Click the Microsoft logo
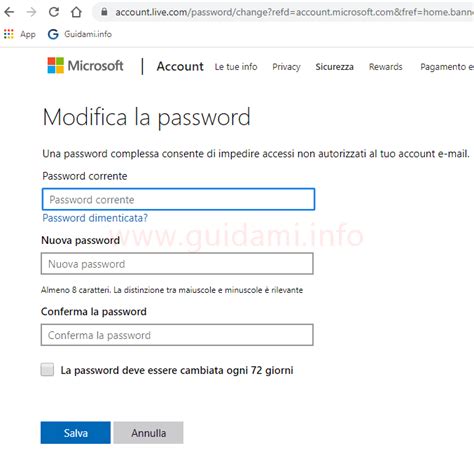Viewport: 474px width, 469px height. 85,65
